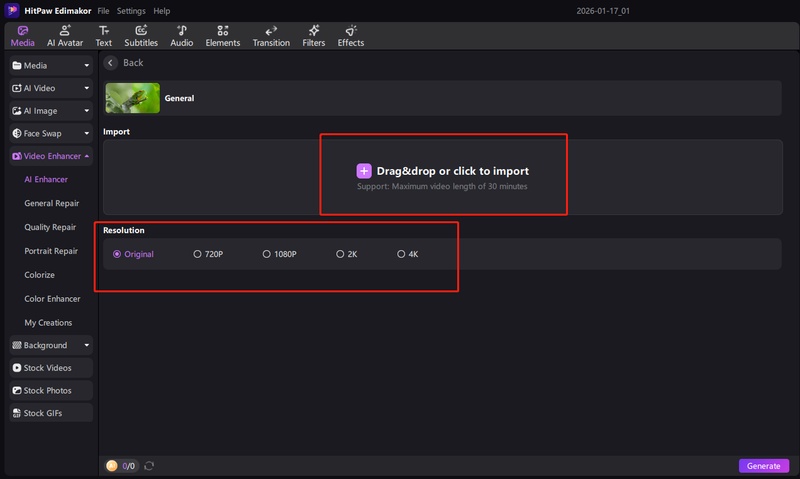
Task: Select the Filters tool icon
Action: 313,31
